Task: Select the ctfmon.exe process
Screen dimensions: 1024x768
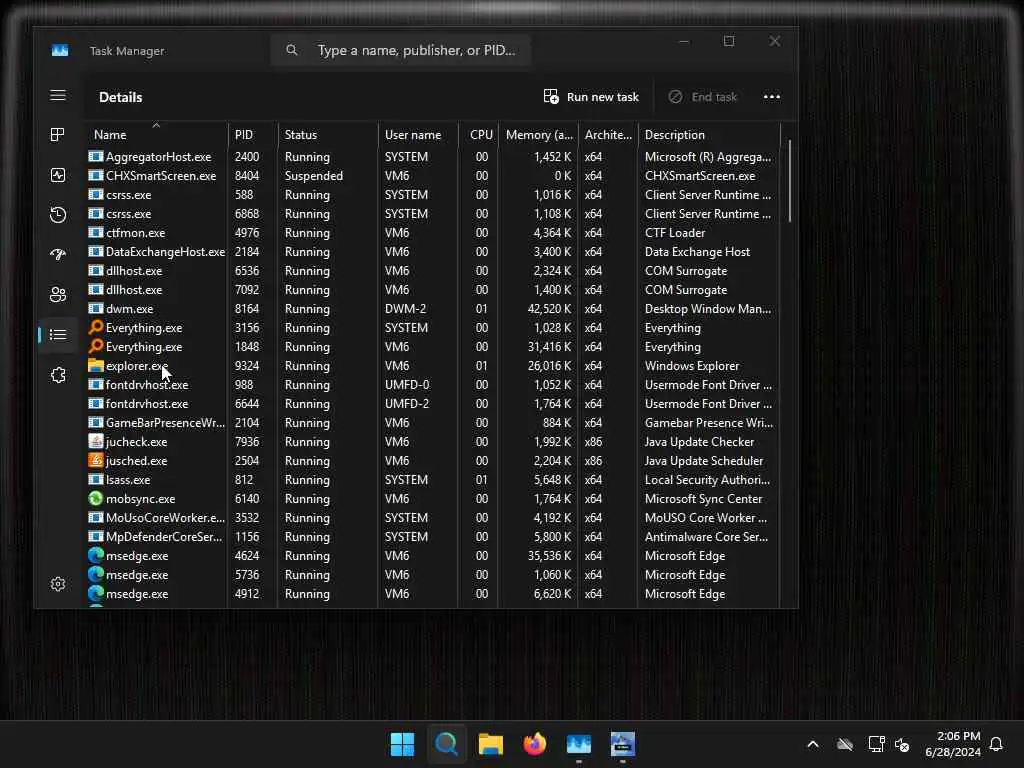Action: [432, 232]
